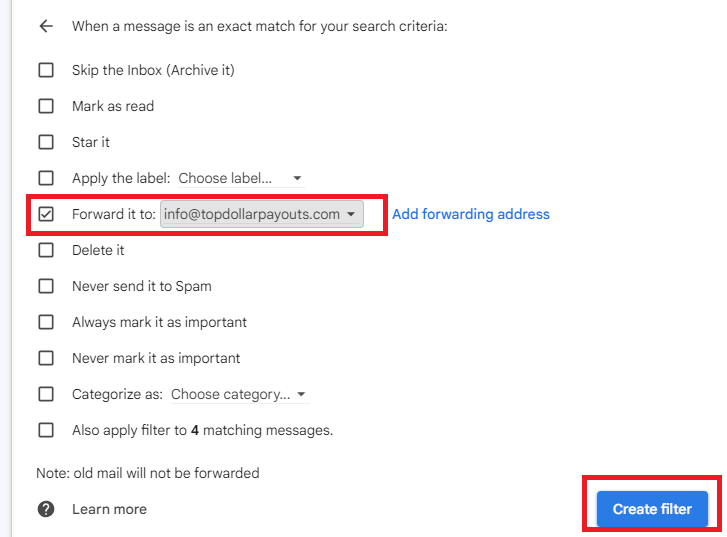The height and width of the screenshot is (537, 727).
Task: Click the back arrow icon
Action: pyautogui.click(x=46, y=26)
